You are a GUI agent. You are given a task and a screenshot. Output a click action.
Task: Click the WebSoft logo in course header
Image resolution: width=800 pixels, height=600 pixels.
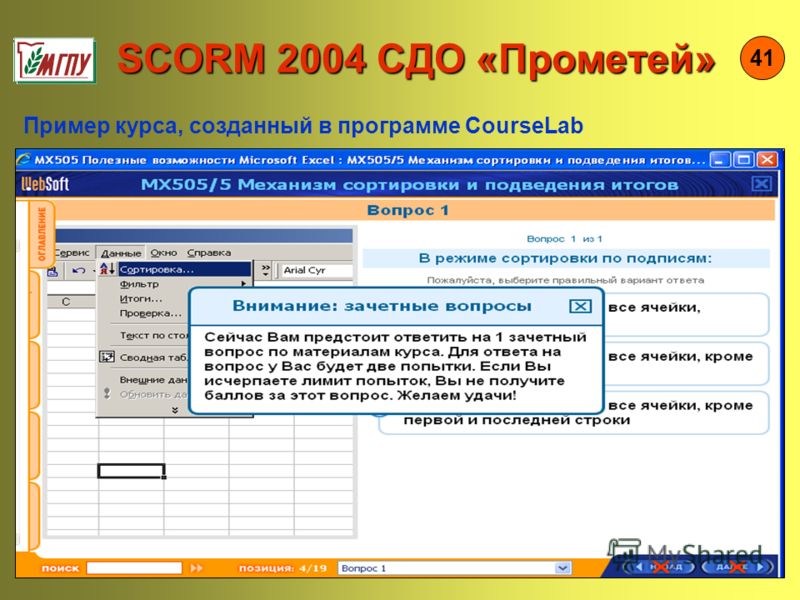click(45, 184)
